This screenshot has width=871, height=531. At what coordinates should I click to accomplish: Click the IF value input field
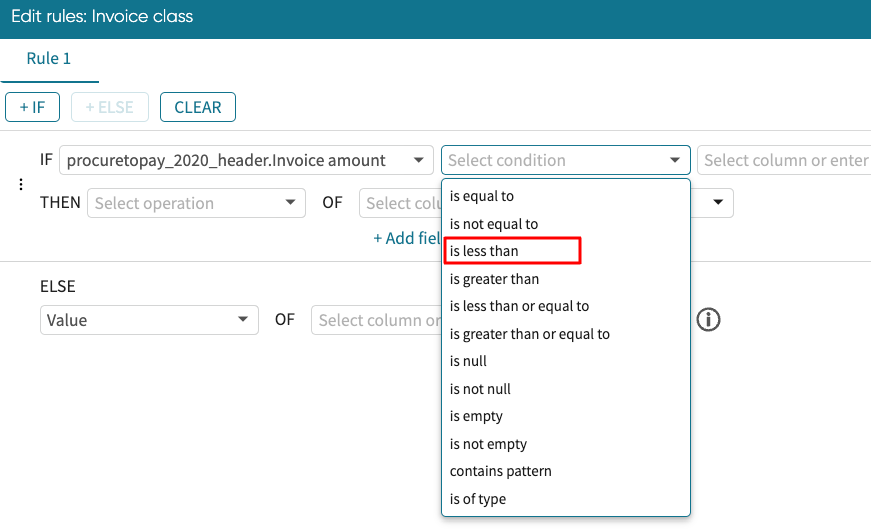pyautogui.click(x=785, y=160)
